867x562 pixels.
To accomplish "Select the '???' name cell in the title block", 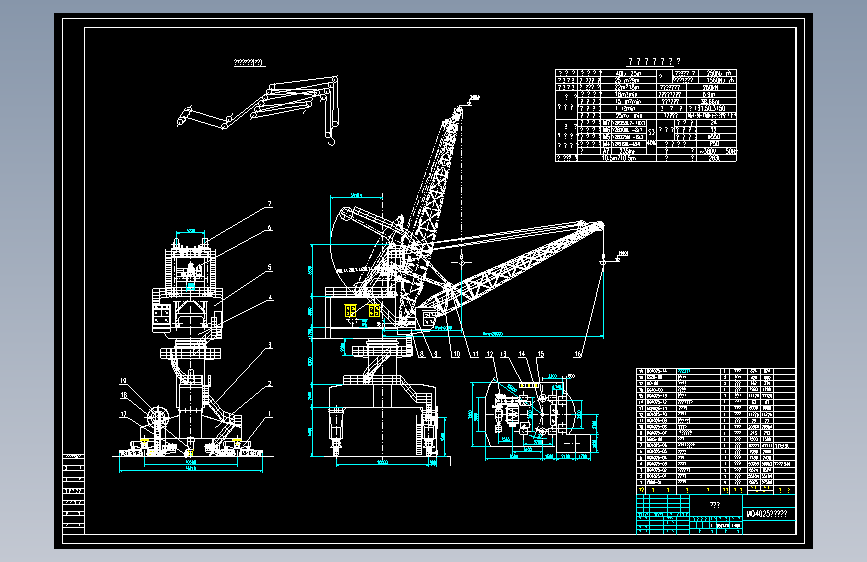I will (x=715, y=505).
